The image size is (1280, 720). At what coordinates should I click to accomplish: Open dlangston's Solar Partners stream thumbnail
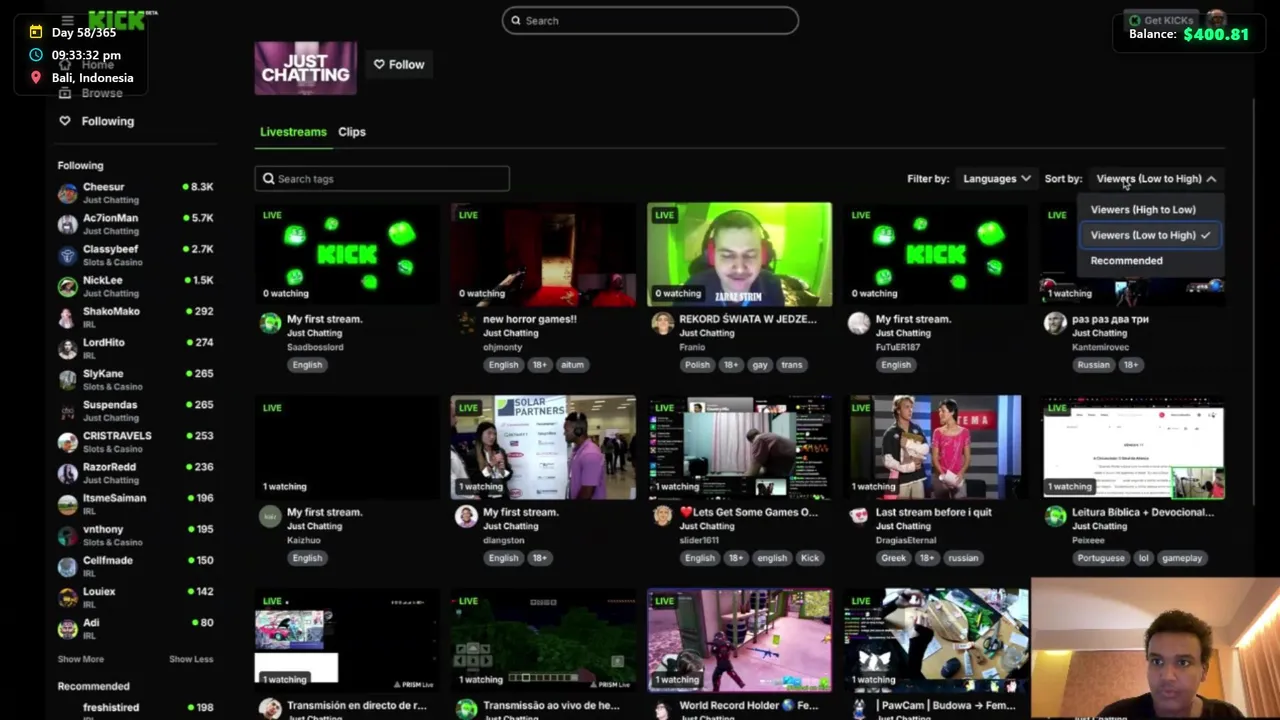[x=543, y=447]
